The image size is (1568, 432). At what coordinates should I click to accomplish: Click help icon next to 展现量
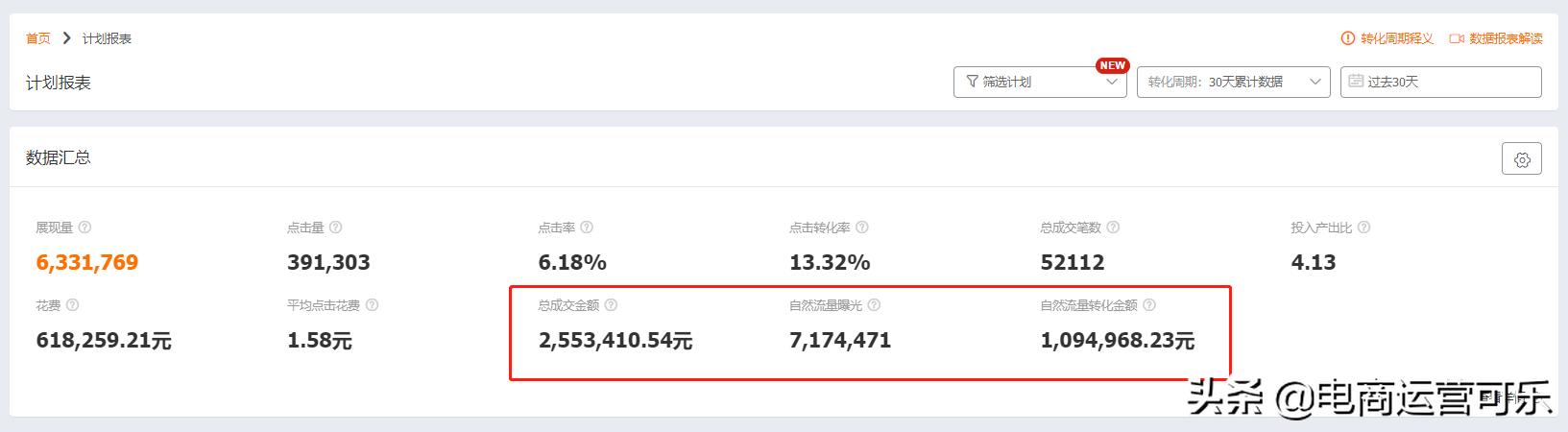tap(84, 228)
